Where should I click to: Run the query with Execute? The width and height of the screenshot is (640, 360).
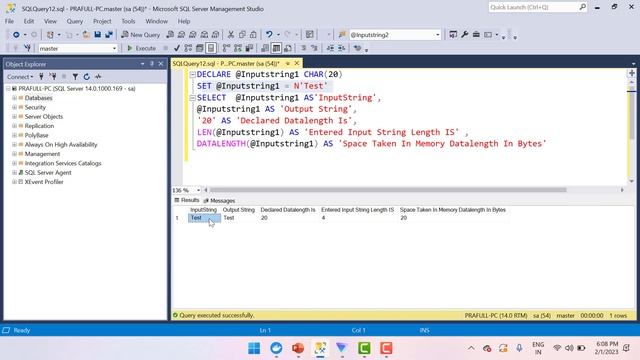click(141, 48)
